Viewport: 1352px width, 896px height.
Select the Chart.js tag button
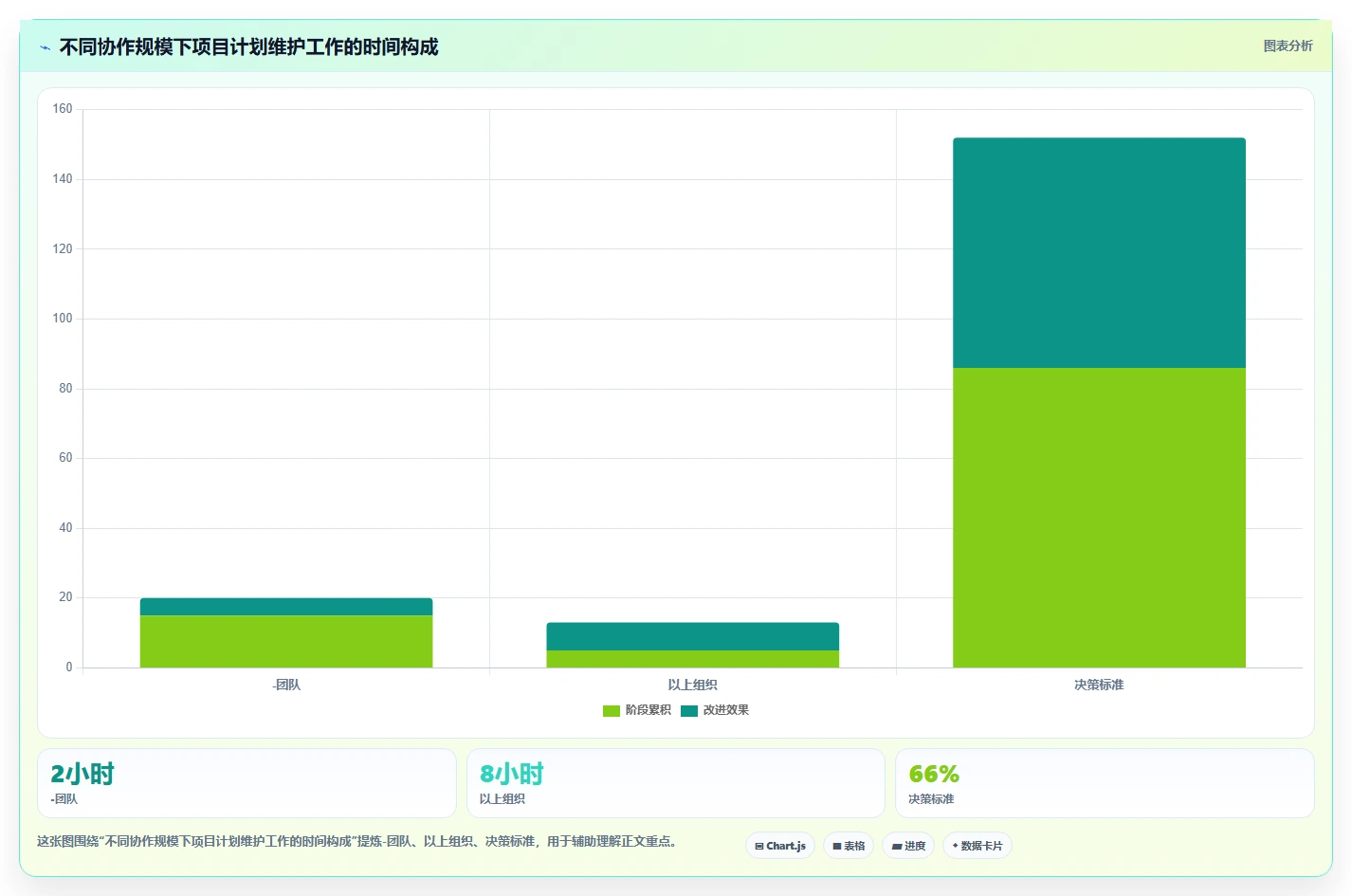pyautogui.click(x=780, y=846)
